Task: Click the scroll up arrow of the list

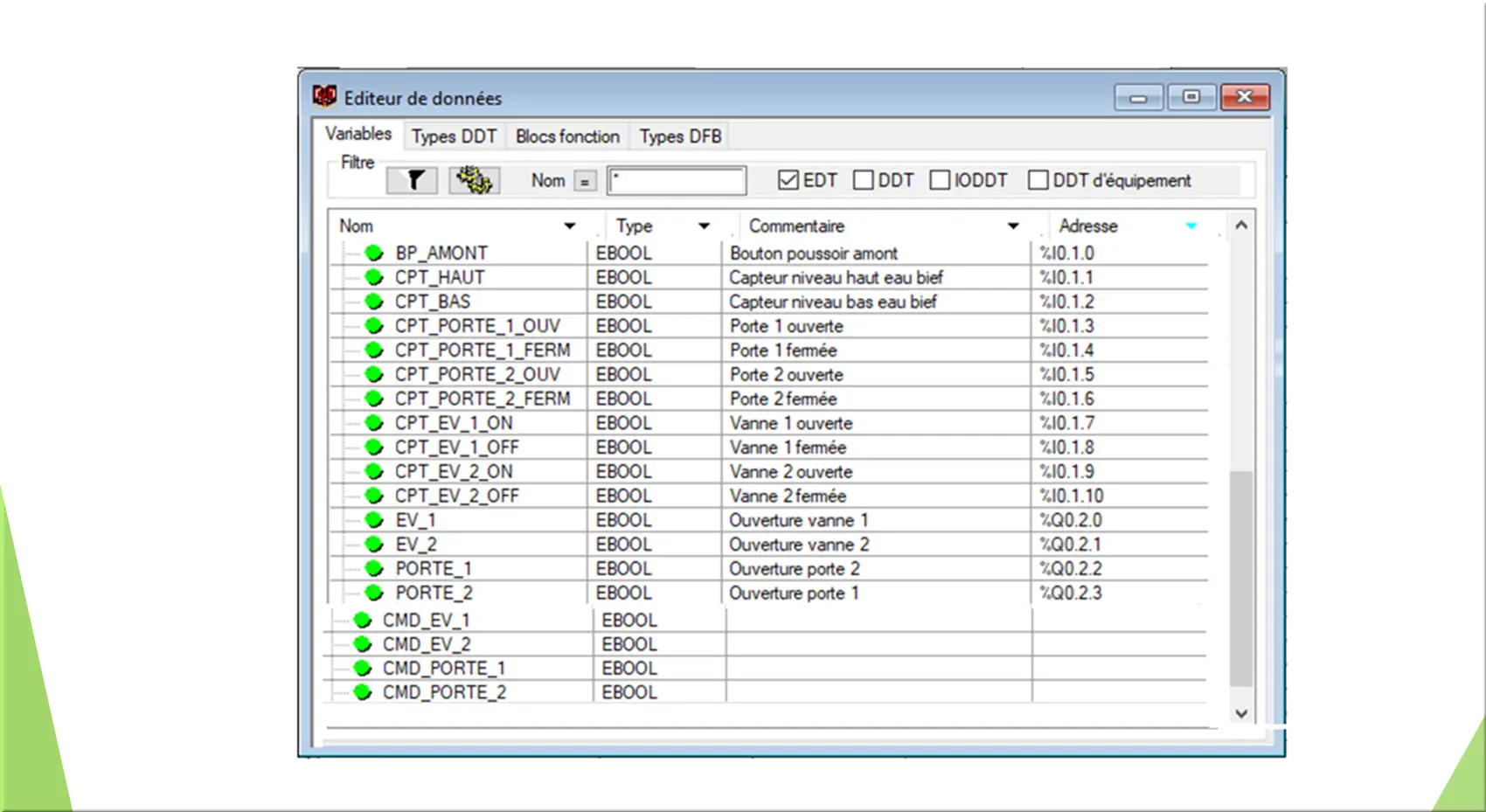Action: [1241, 226]
